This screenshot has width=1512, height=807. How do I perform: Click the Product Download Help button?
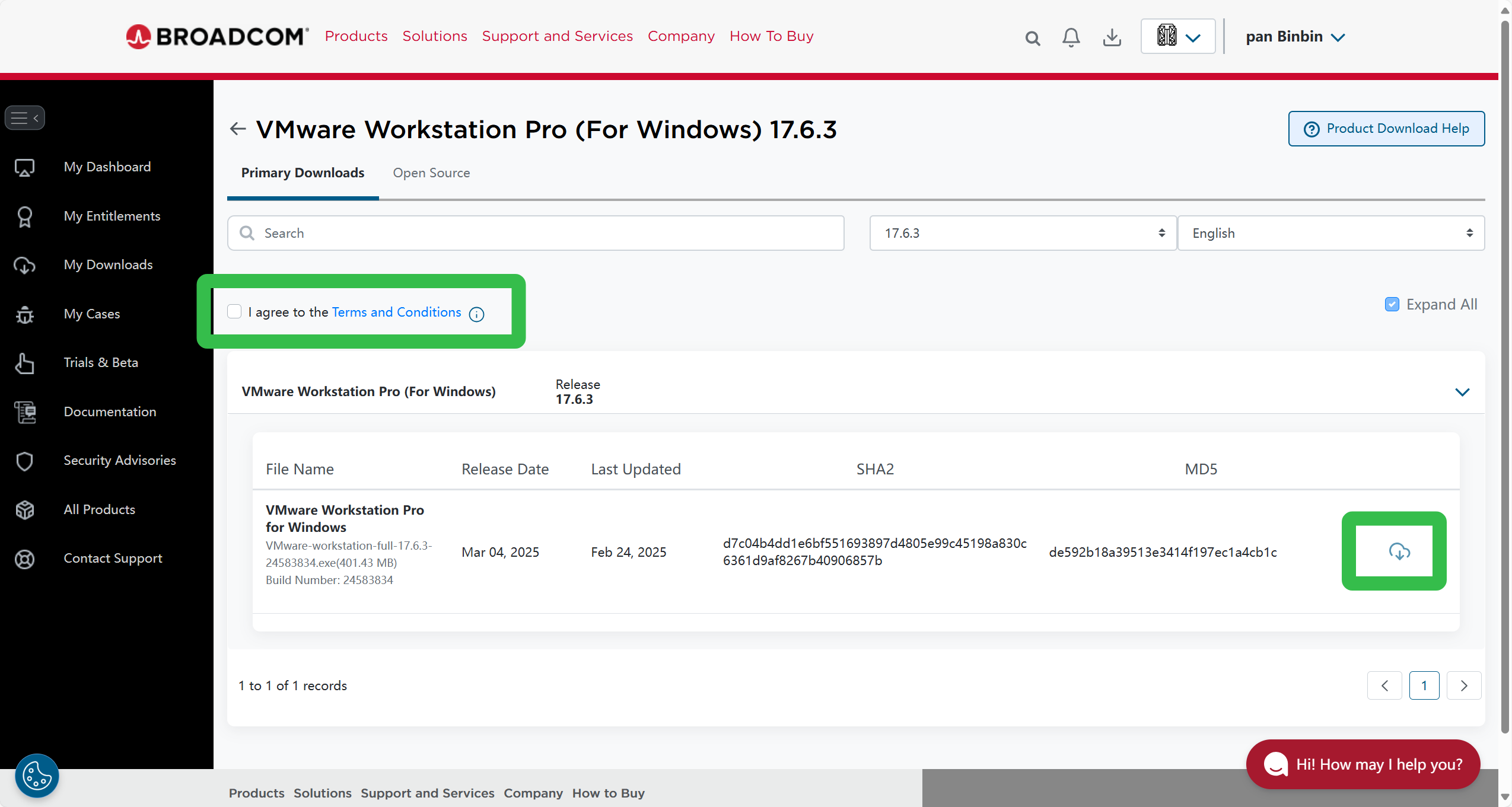[x=1386, y=129]
